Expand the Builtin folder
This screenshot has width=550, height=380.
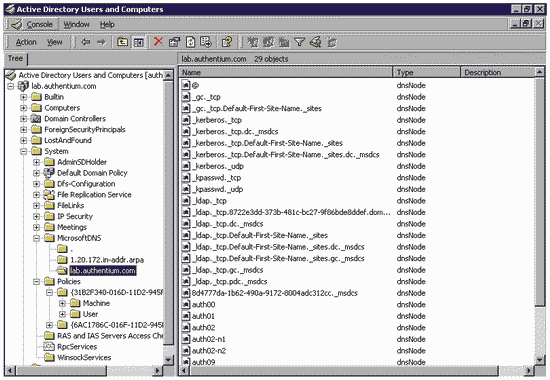click(x=24, y=97)
